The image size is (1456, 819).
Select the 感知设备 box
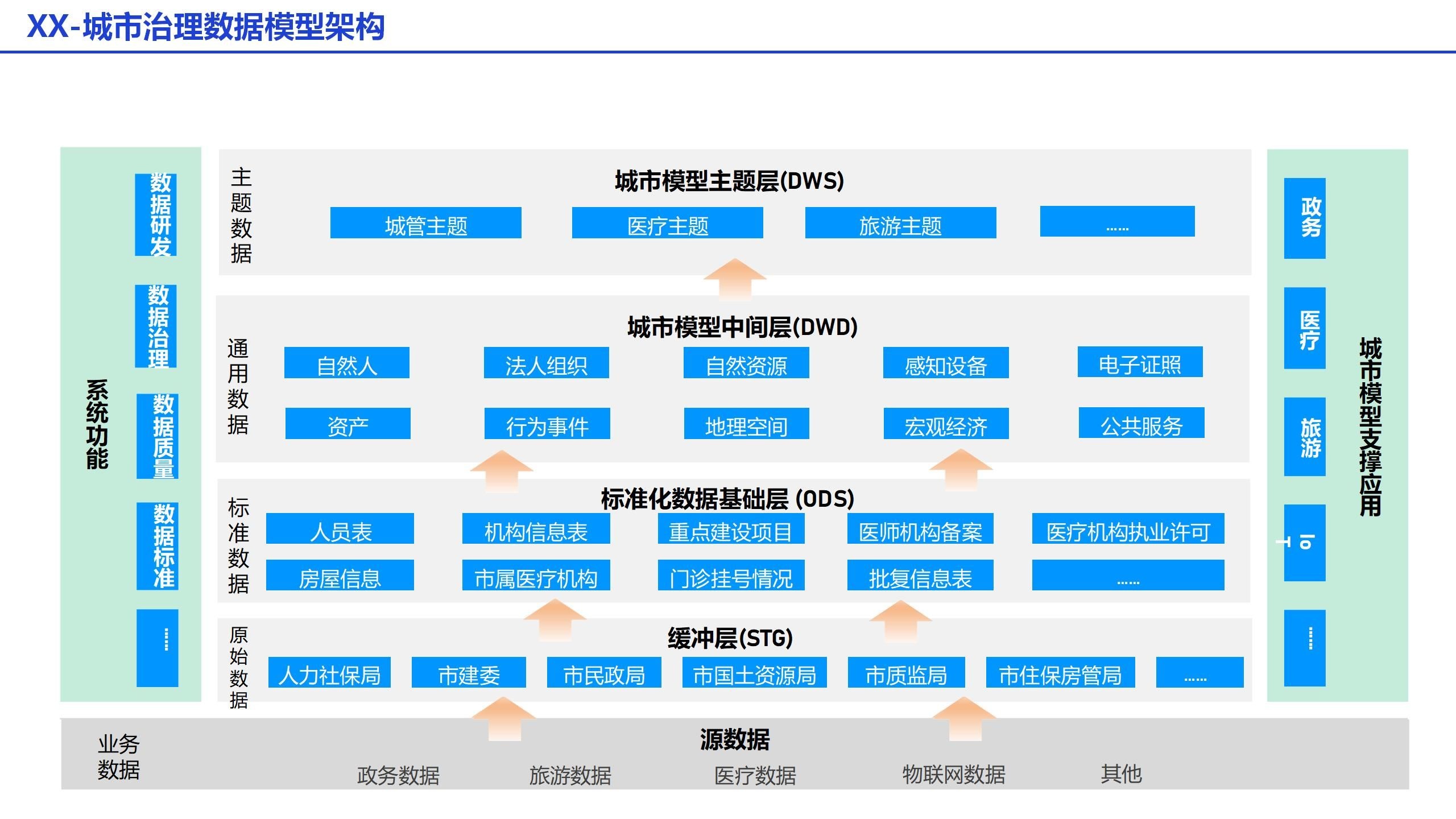pyautogui.click(x=945, y=363)
